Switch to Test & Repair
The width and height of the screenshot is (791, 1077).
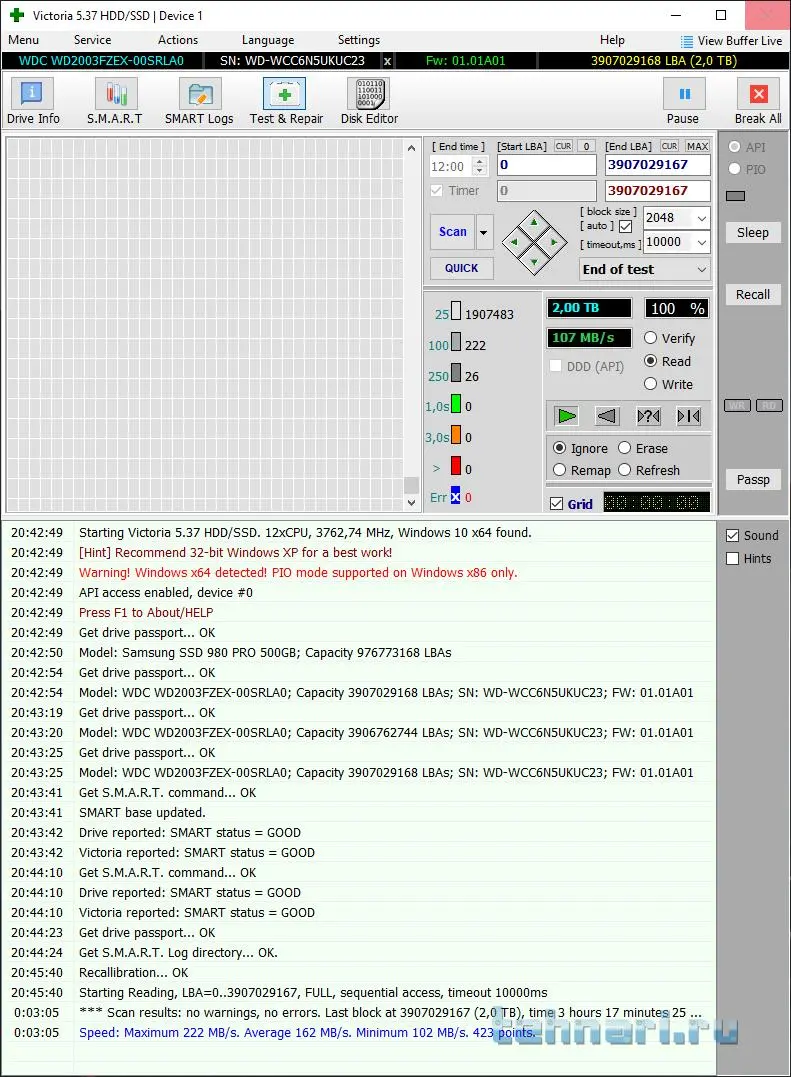tap(286, 101)
